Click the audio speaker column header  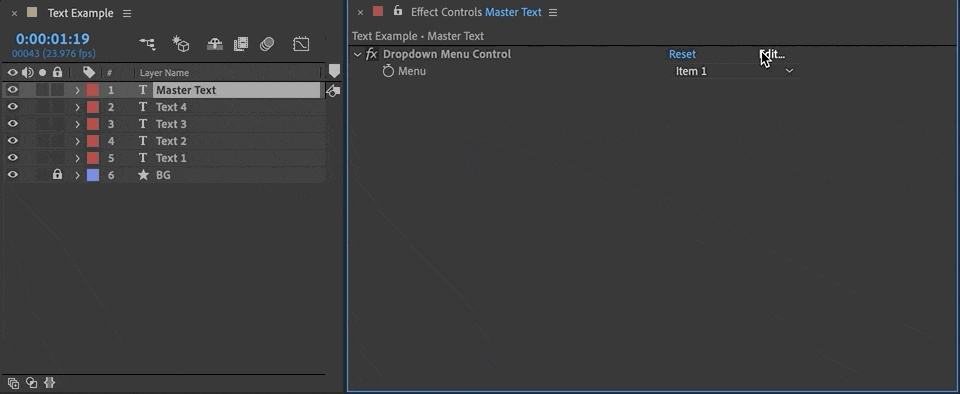tap(28, 72)
